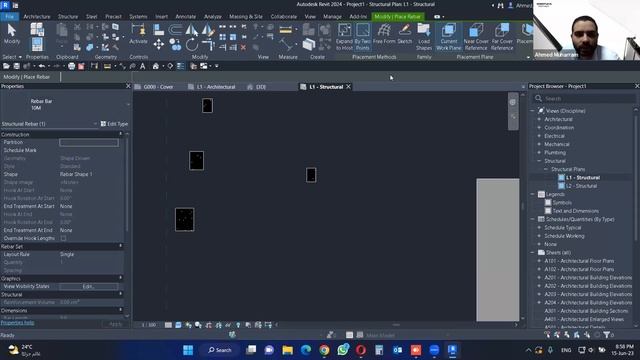Click Default 3D View house icon

156,66
